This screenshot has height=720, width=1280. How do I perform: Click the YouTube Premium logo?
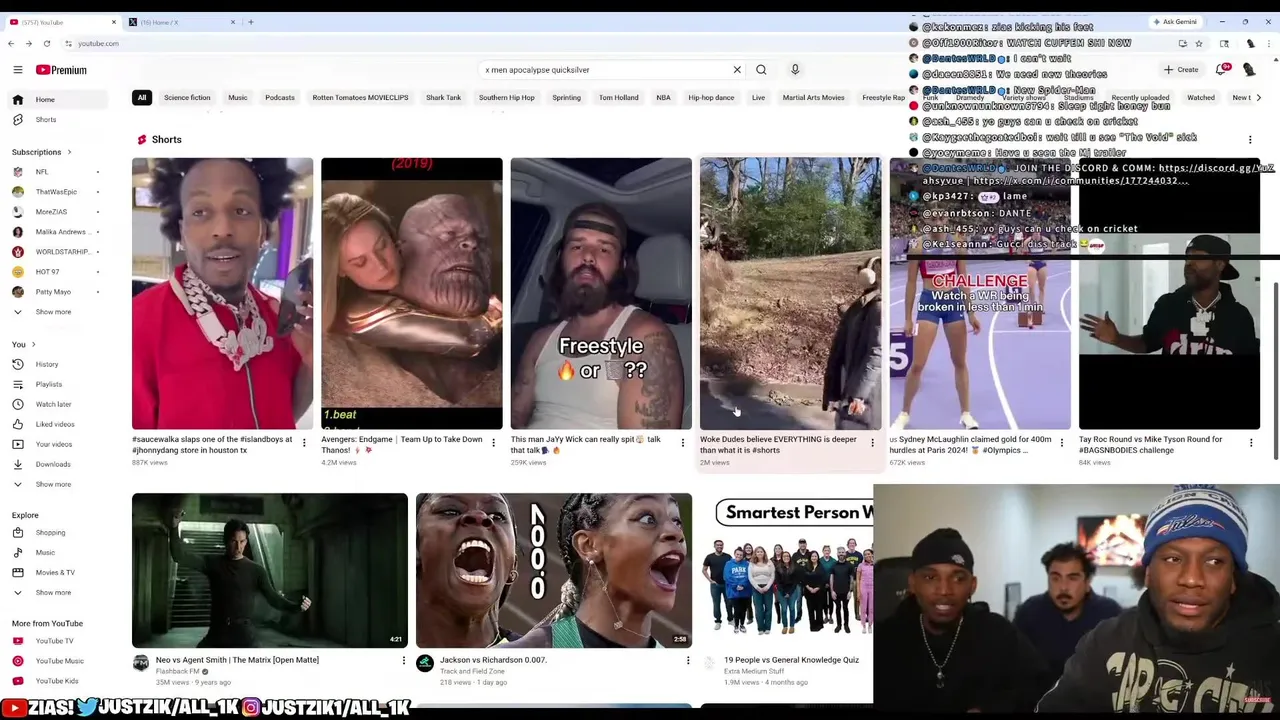pos(61,70)
